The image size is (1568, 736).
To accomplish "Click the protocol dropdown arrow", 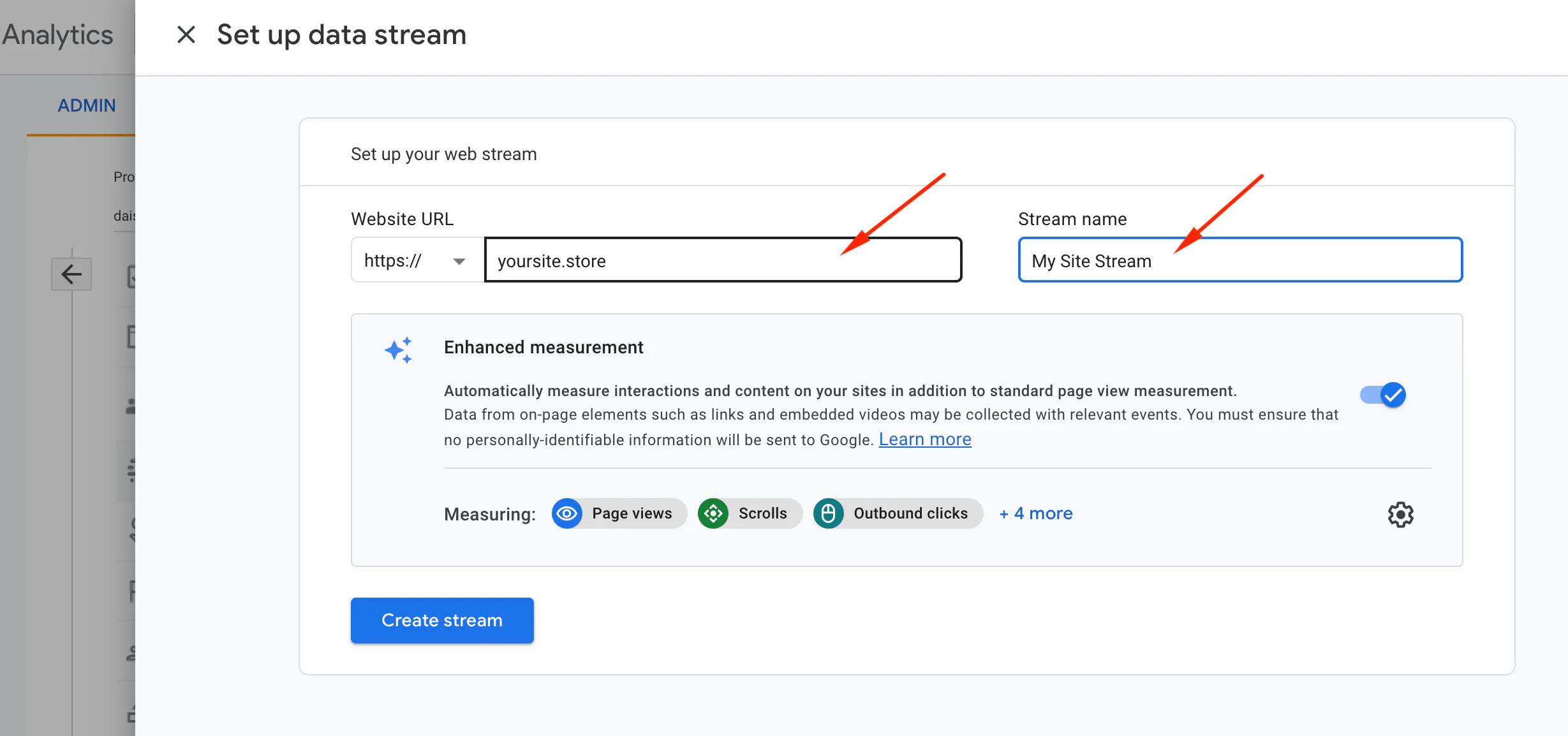I will click(459, 261).
